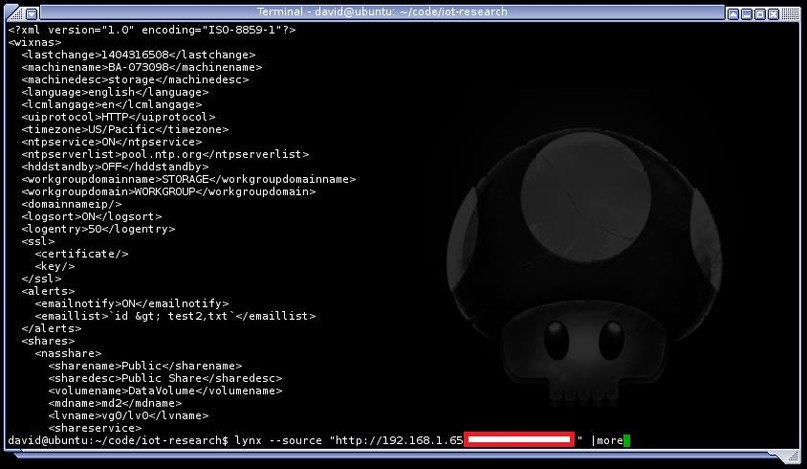Click the bottom-right window resize corner

[791, 456]
